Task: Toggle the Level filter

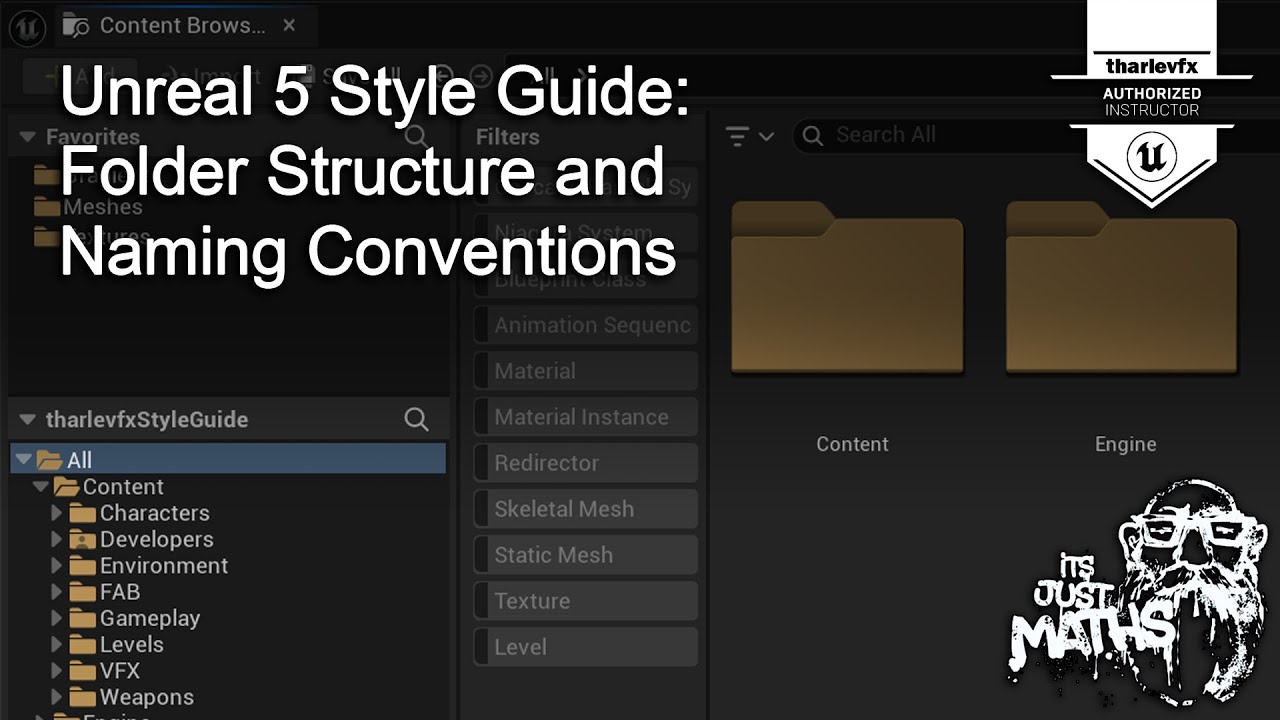Action: click(x=585, y=647)
